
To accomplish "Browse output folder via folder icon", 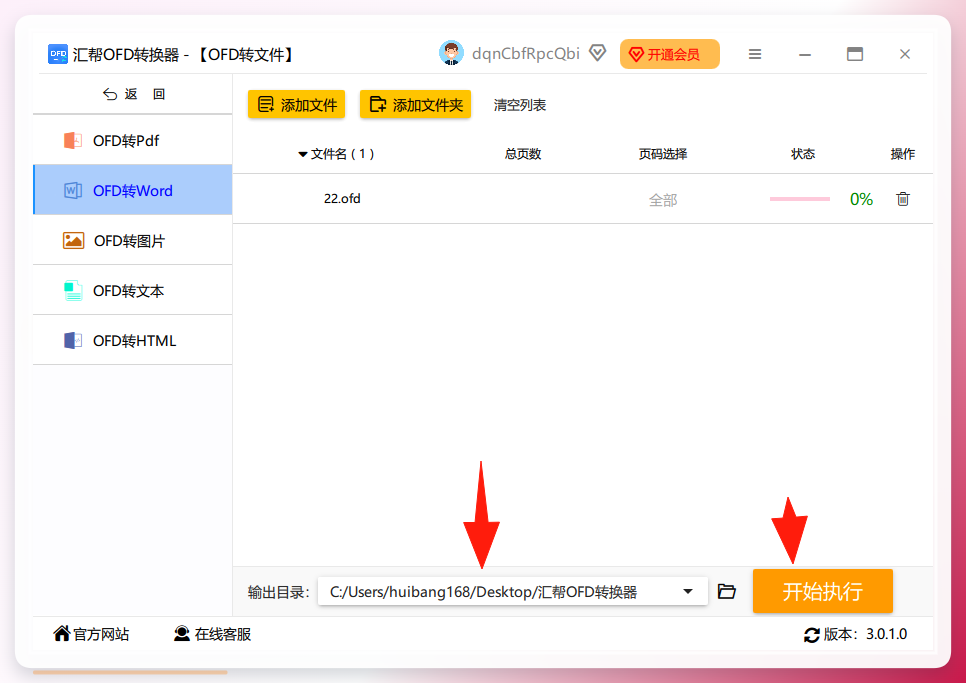I will (x=727, y=591).
